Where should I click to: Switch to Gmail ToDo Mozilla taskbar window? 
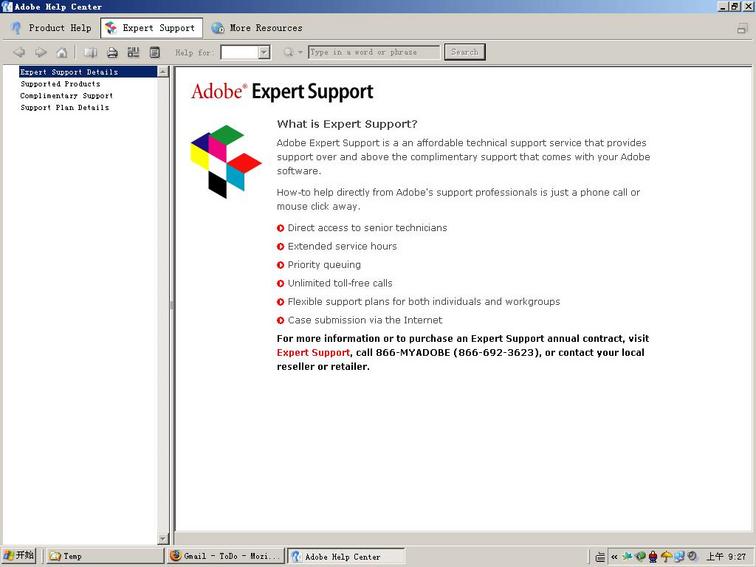(x=225, y=556)
